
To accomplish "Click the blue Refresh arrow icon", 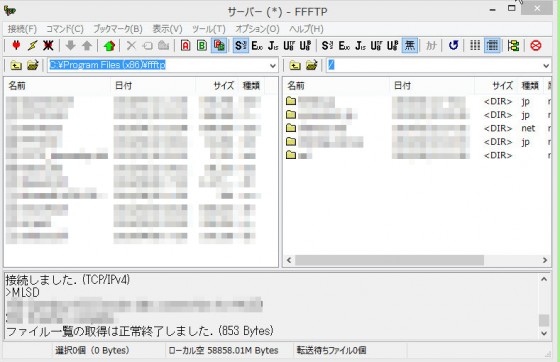I will coord(453,45).
